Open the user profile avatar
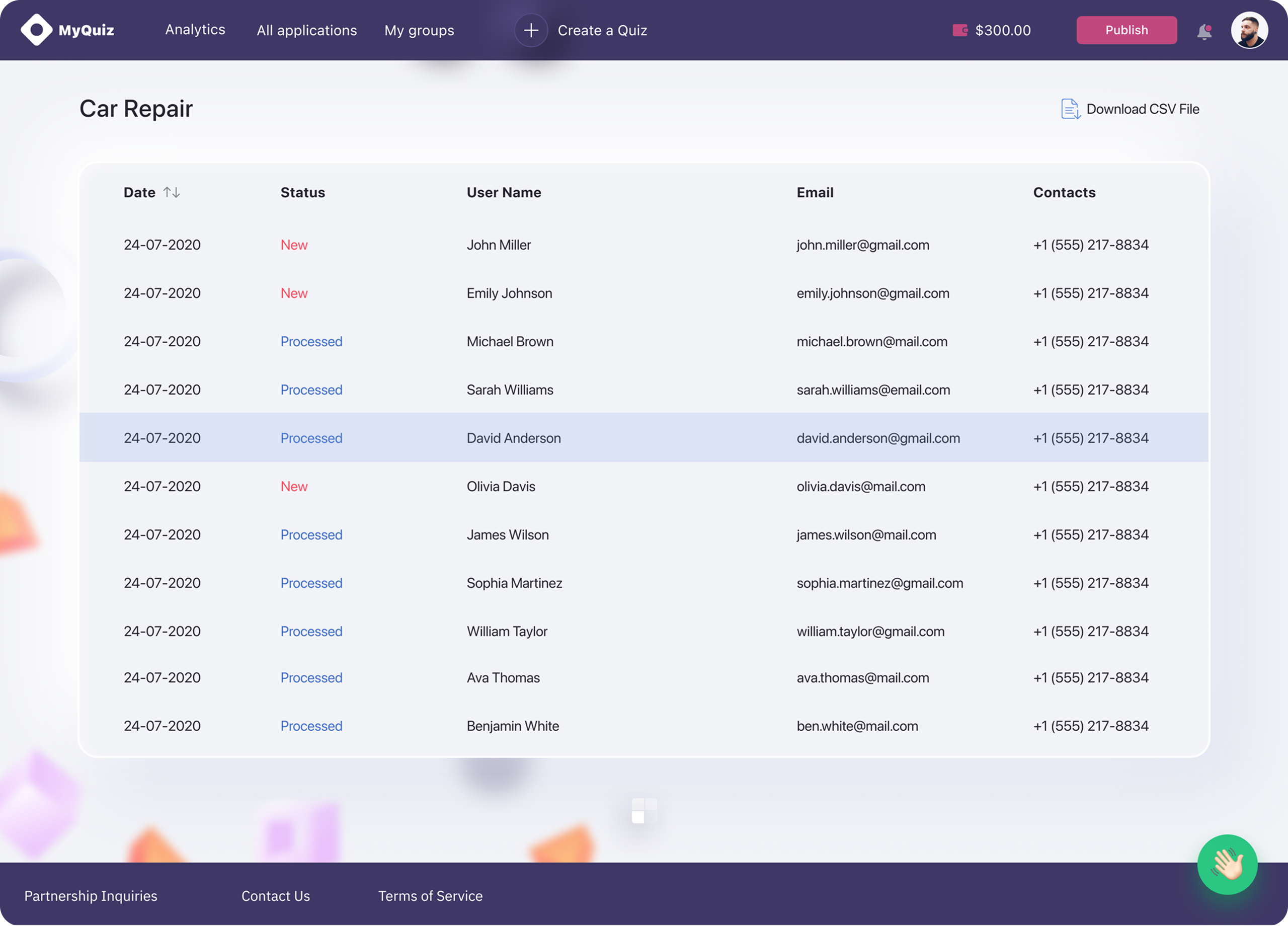 pos(1249,30)
